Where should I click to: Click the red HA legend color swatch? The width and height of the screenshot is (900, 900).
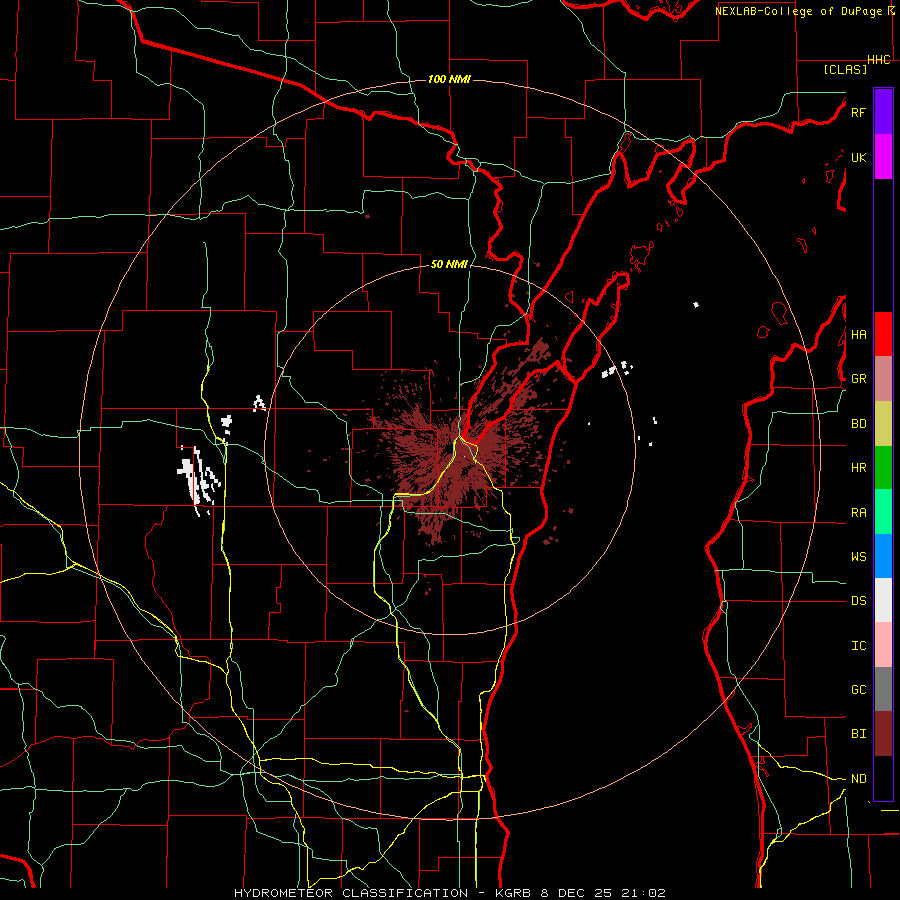coord(883,334)
